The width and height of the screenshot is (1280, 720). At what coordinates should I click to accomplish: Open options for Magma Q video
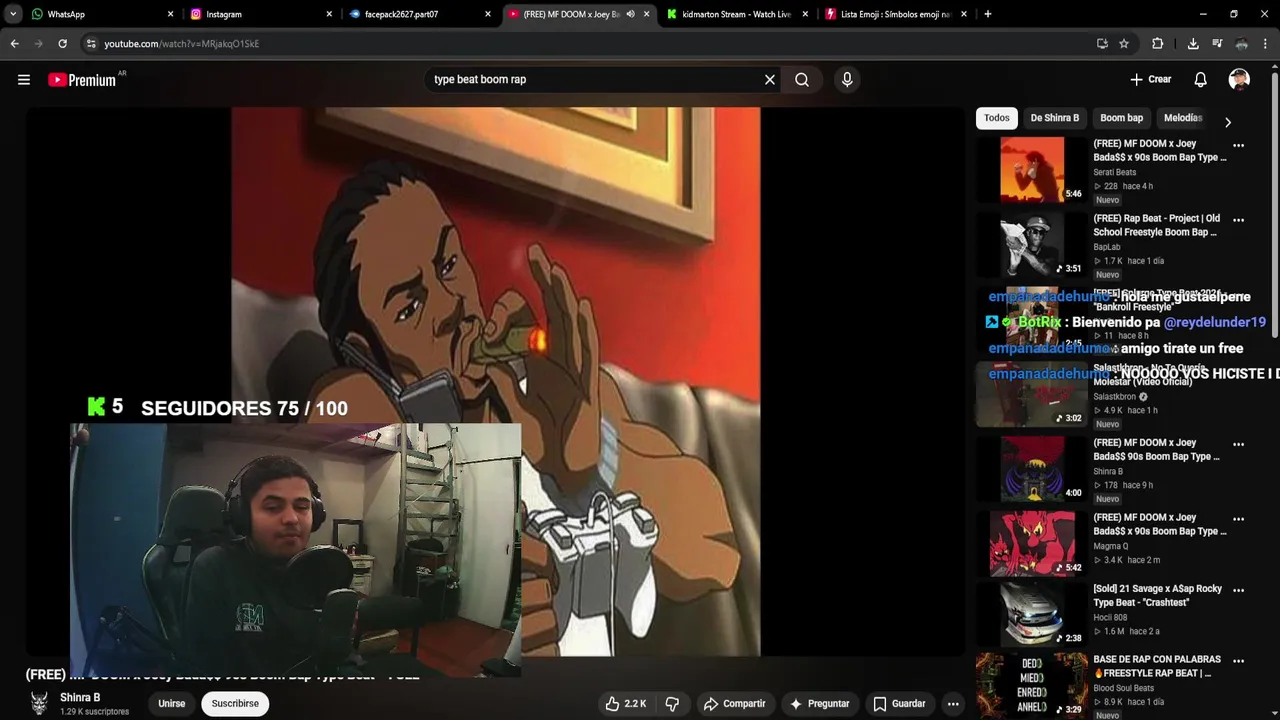1238,519
